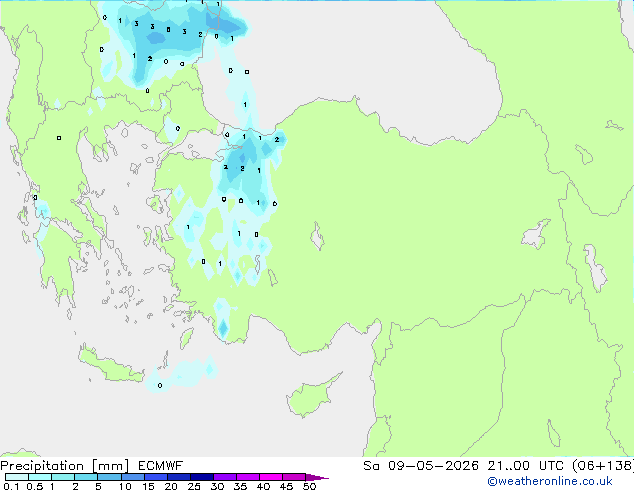Select the palest legend swatch between 0.1 and 0.5
The height and width of the screenshot is (490, 634).
17,477
